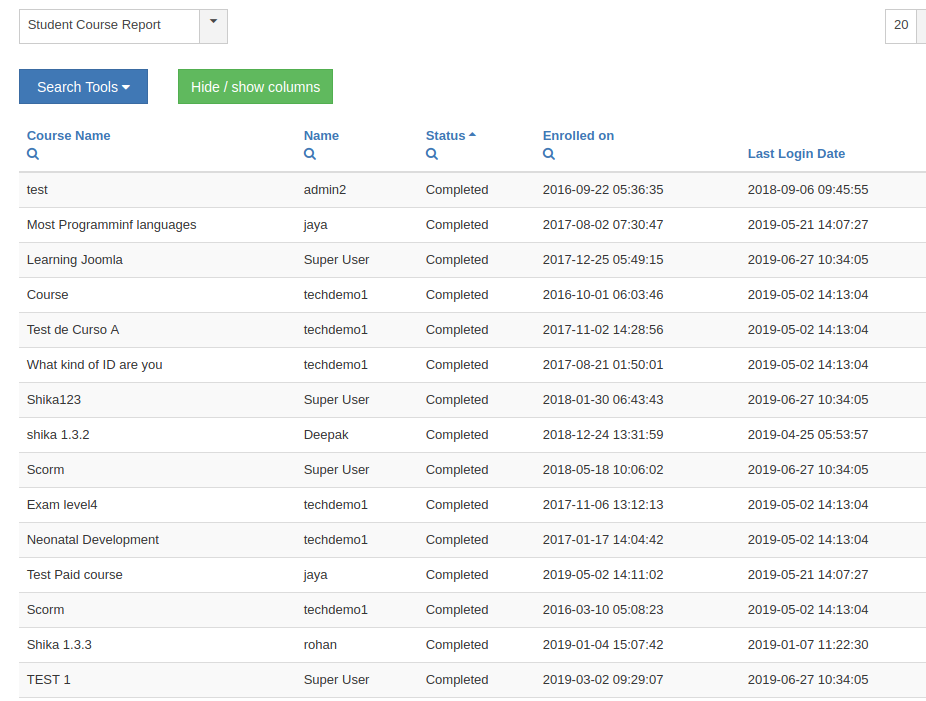Sort table by Name header
The width and height of the screenshot is (926, 701).
tap(321, 136)
